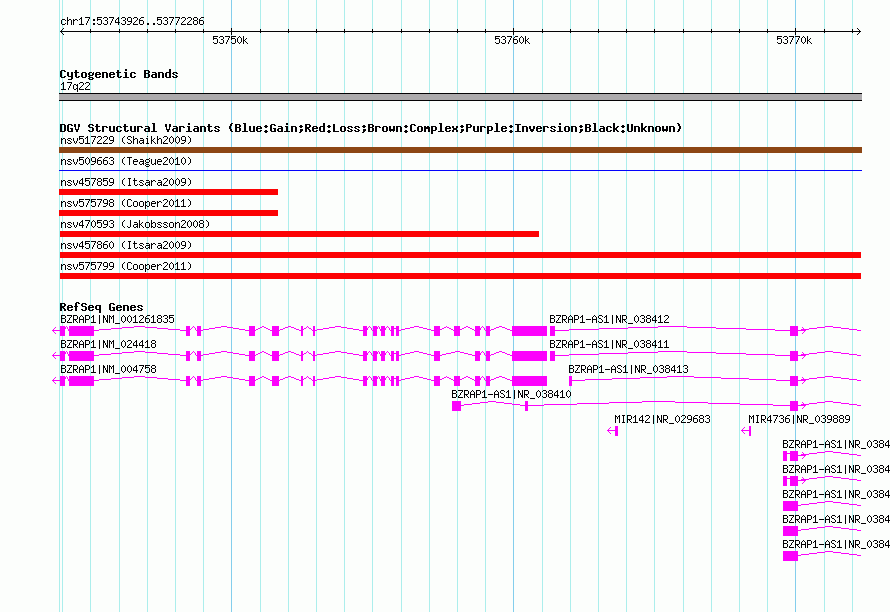Select the red loss bar under nsv575798
890x612 pixels.
coord(169,213)
